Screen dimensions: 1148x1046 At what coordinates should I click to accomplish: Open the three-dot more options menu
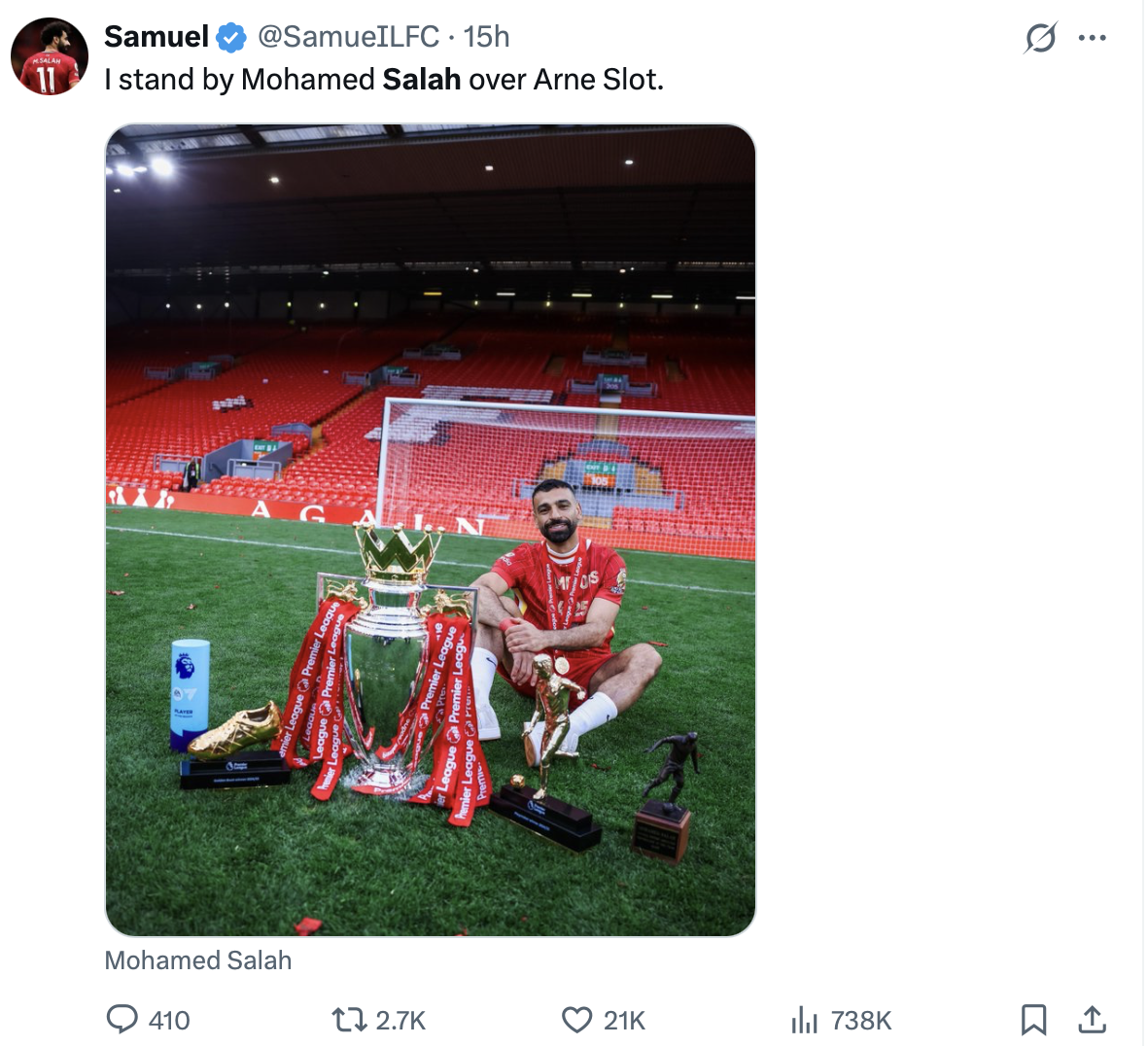coord(1093,38)
